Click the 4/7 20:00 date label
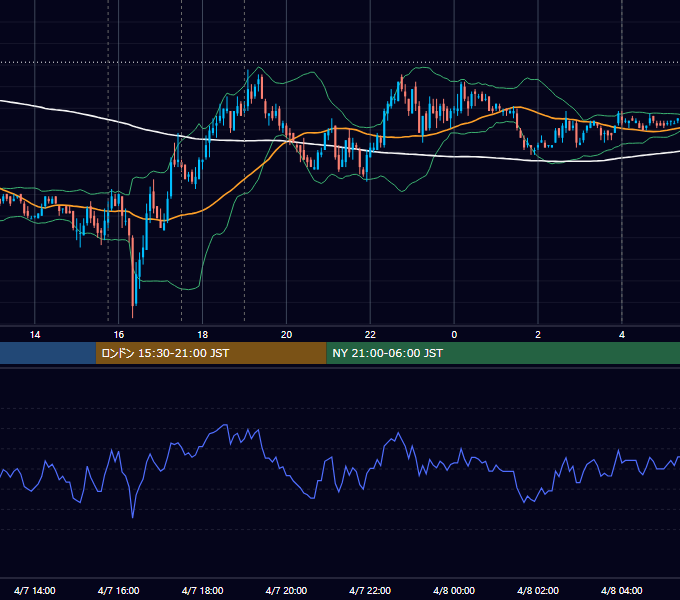The height and width of the screenshot is (600, 680). [286, 590]
